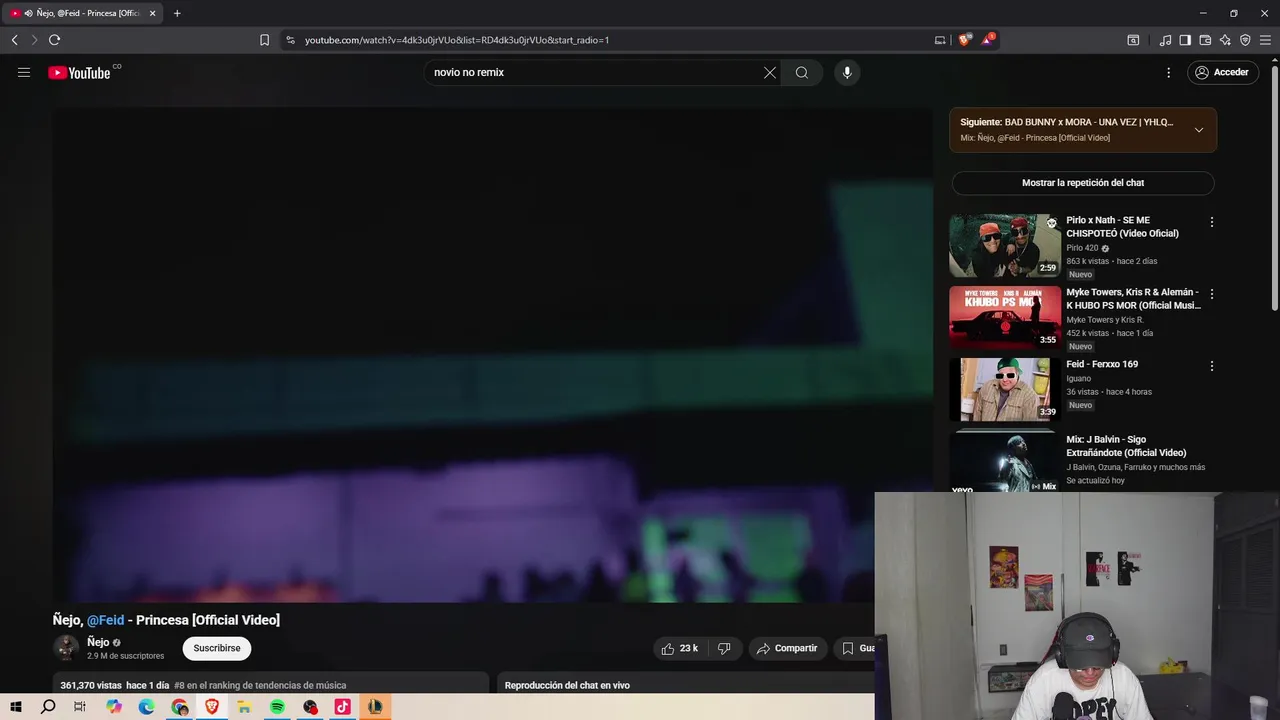1280x720 pixels.
Task: Reload the page with the refresh icon
Action: click(54, 40)
